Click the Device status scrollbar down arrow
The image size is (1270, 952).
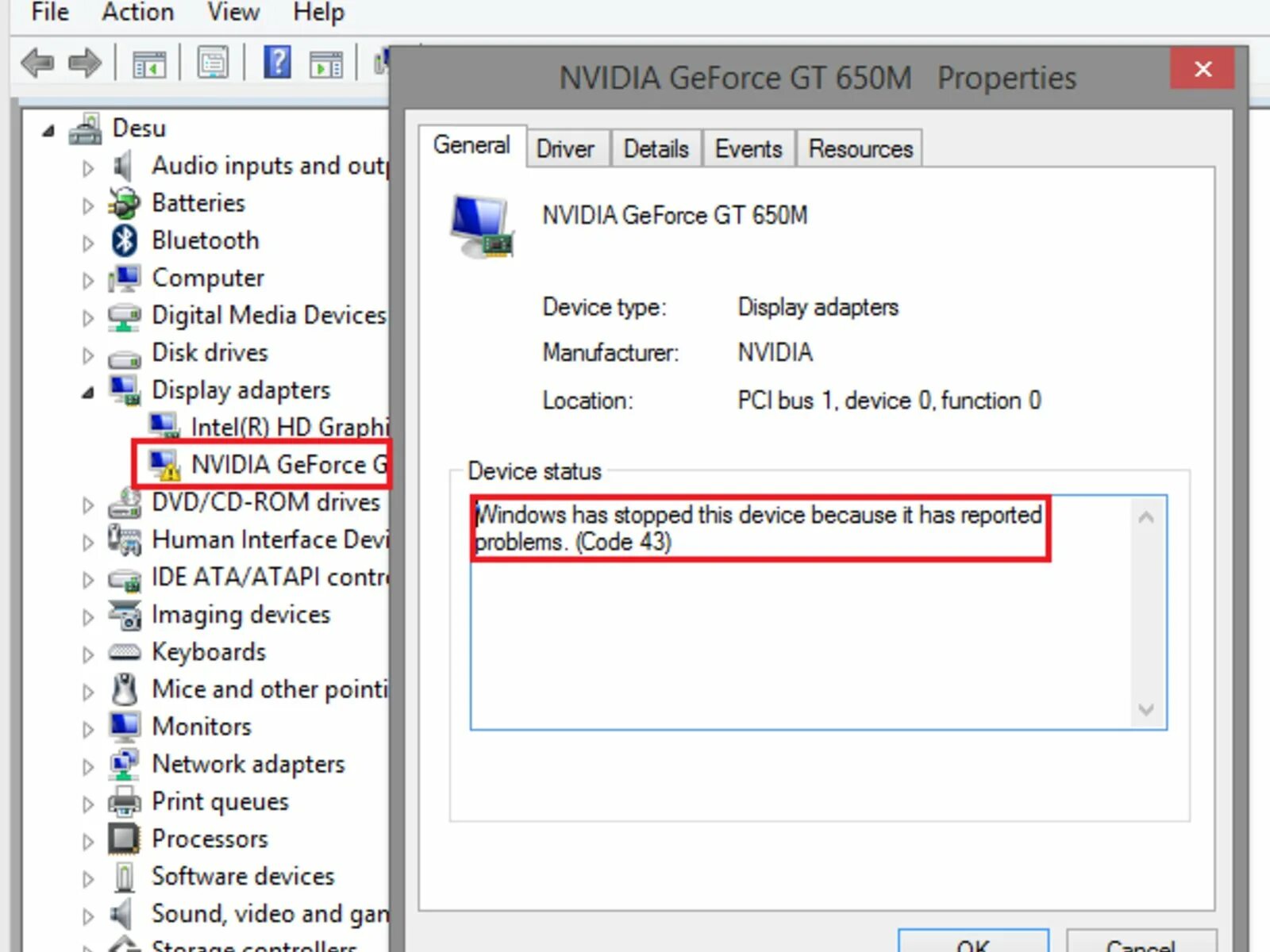pos(1145,708)
